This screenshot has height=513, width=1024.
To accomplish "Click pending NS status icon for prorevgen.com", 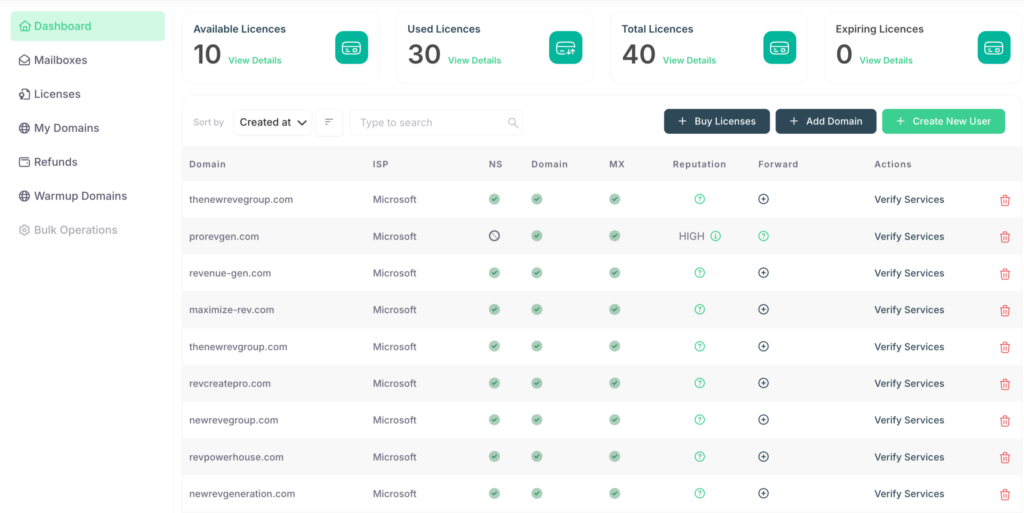I will point(494,236).
